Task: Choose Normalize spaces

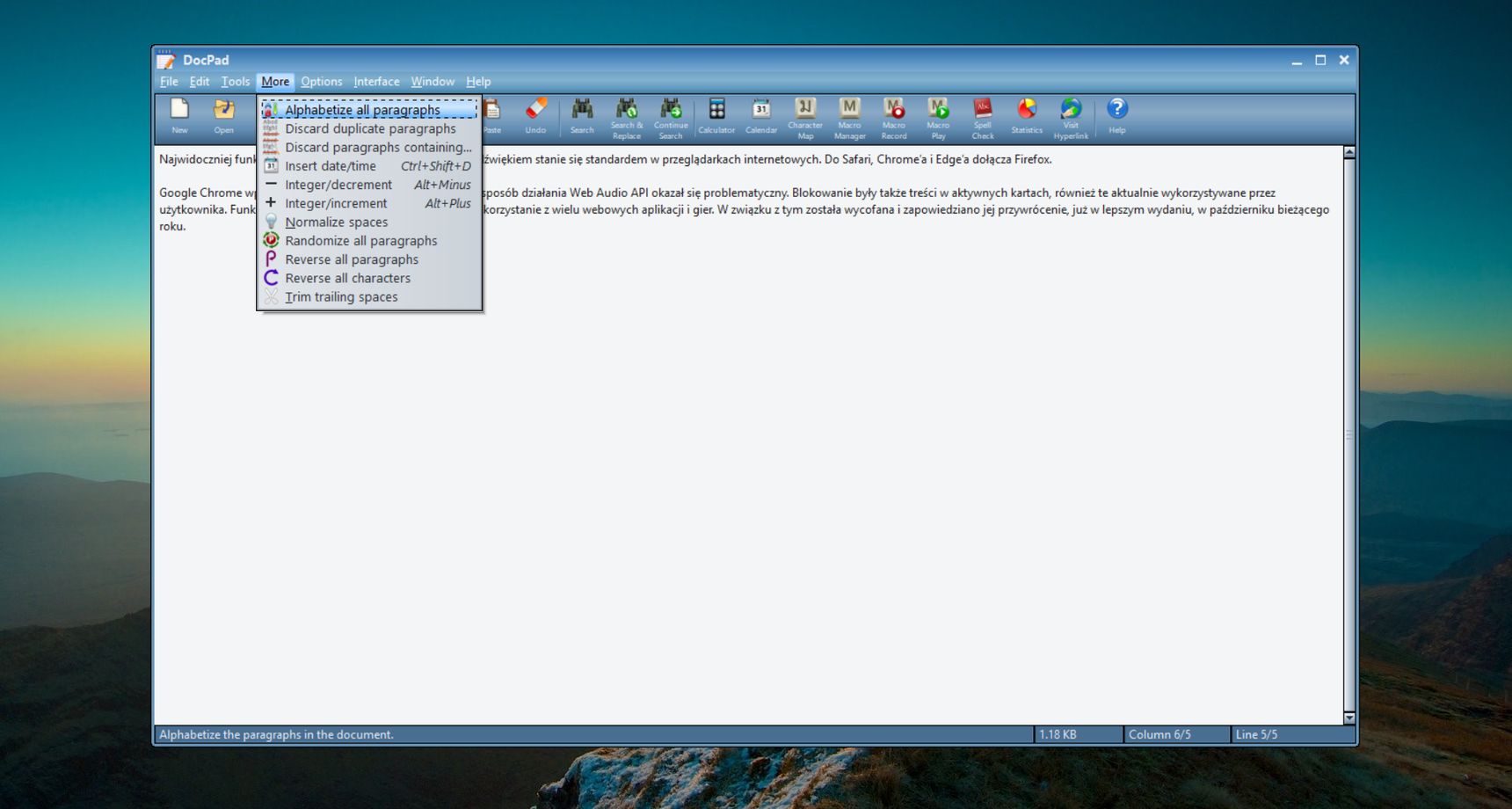Action: click(369, 222)
